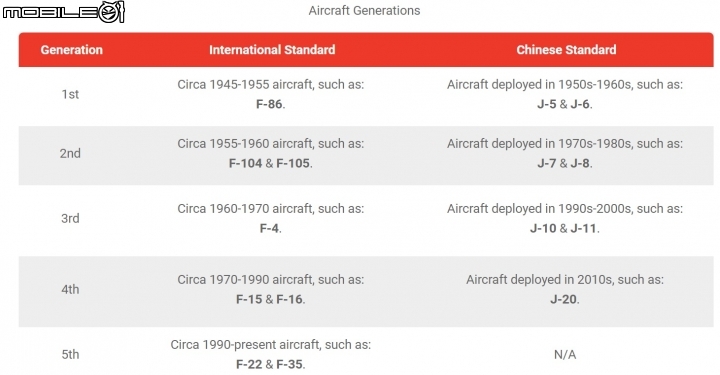The height and width of the screenshot is (375, 720).
Task: Click the bold F-22 aircraft name
Action: [x=249, y=365]
